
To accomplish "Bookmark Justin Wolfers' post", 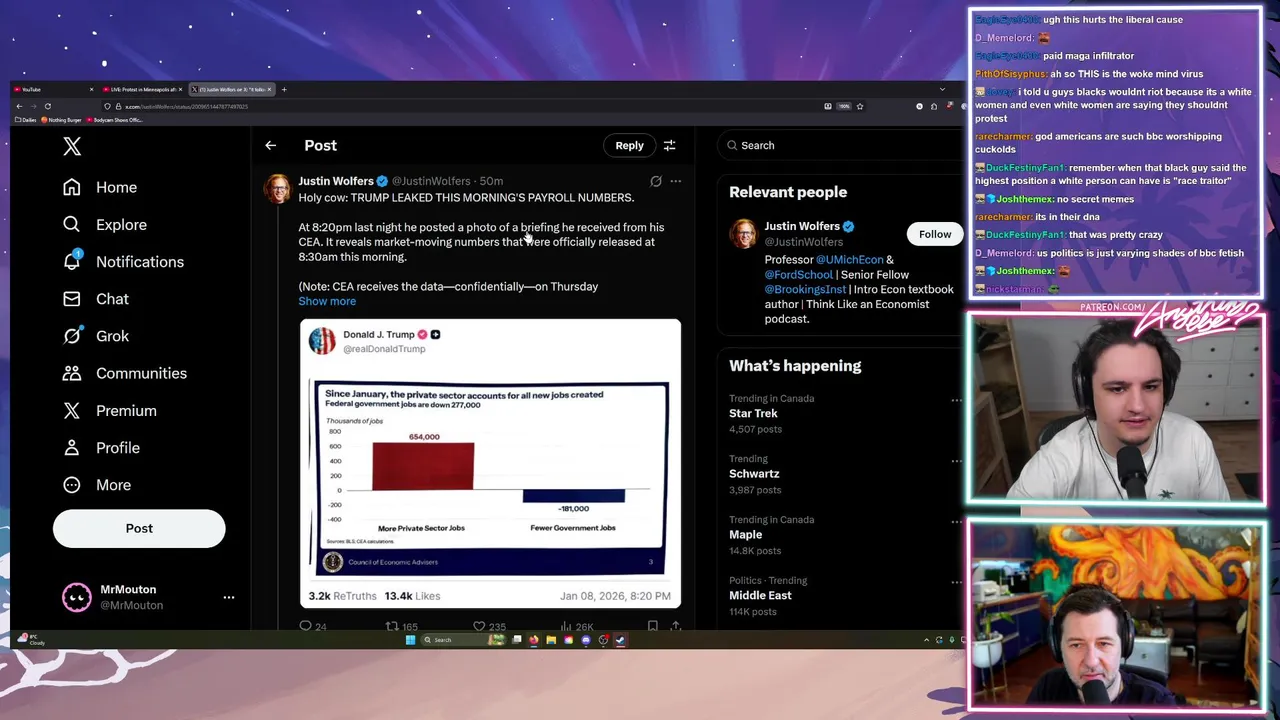I will click(x=652, y=626).
